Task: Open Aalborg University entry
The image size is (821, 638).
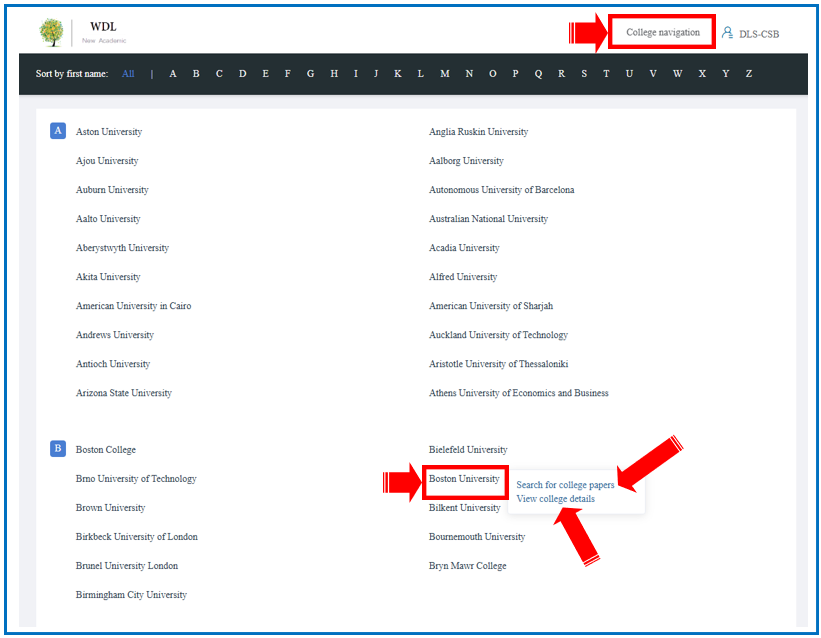Action: 466,161
